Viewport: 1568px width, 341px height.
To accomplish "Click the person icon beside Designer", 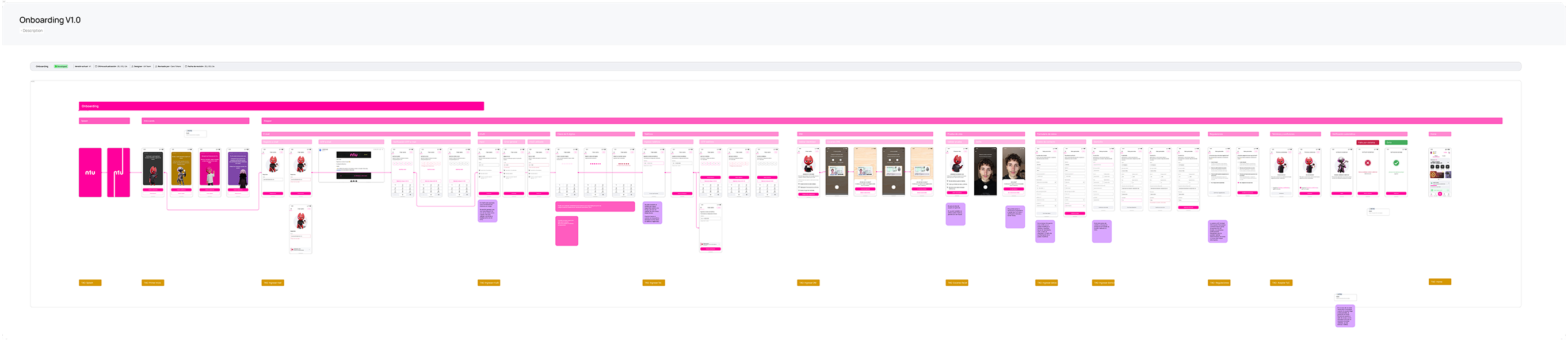I will 132,66.
